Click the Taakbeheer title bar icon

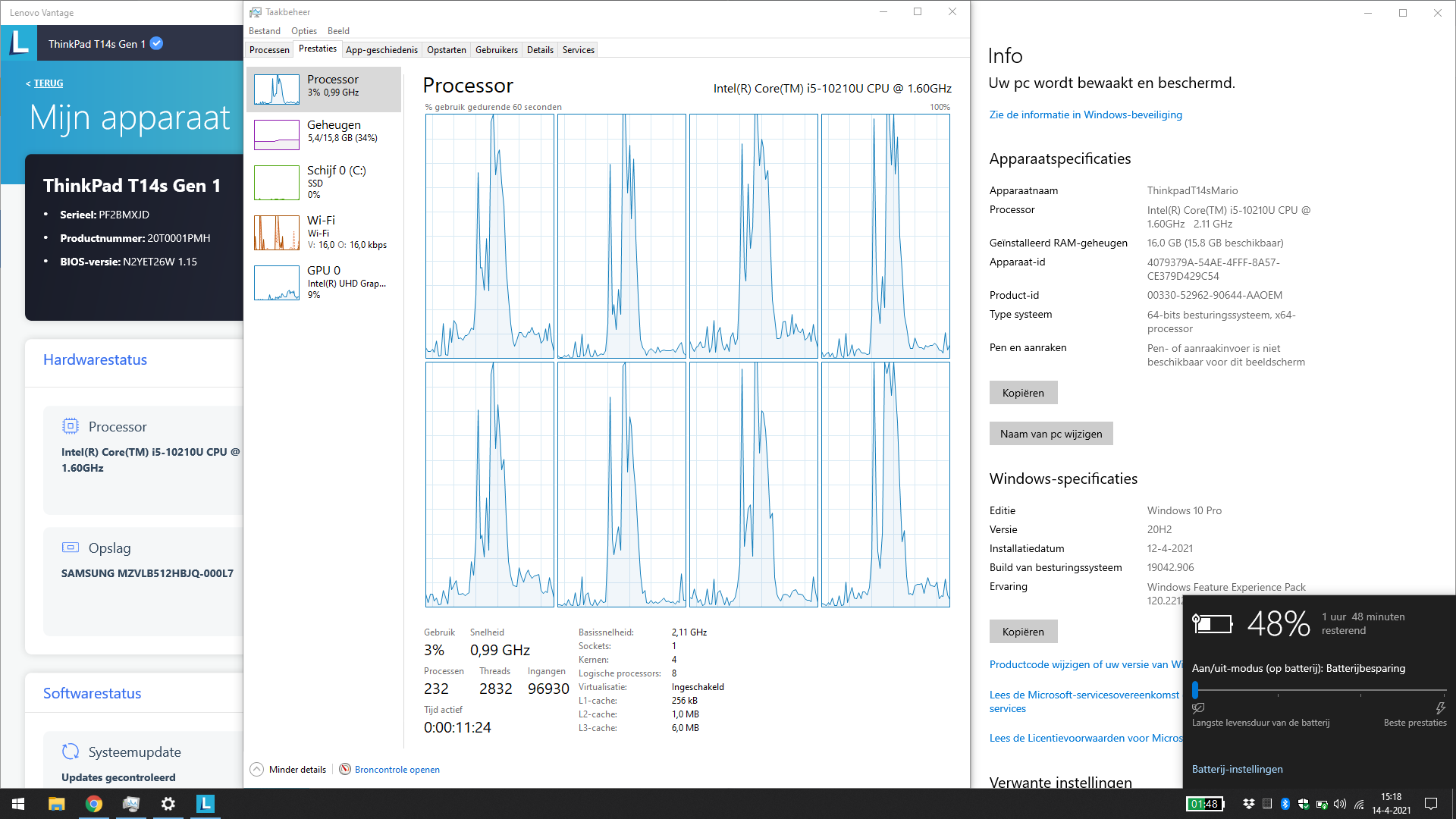[x=256, y=12]
